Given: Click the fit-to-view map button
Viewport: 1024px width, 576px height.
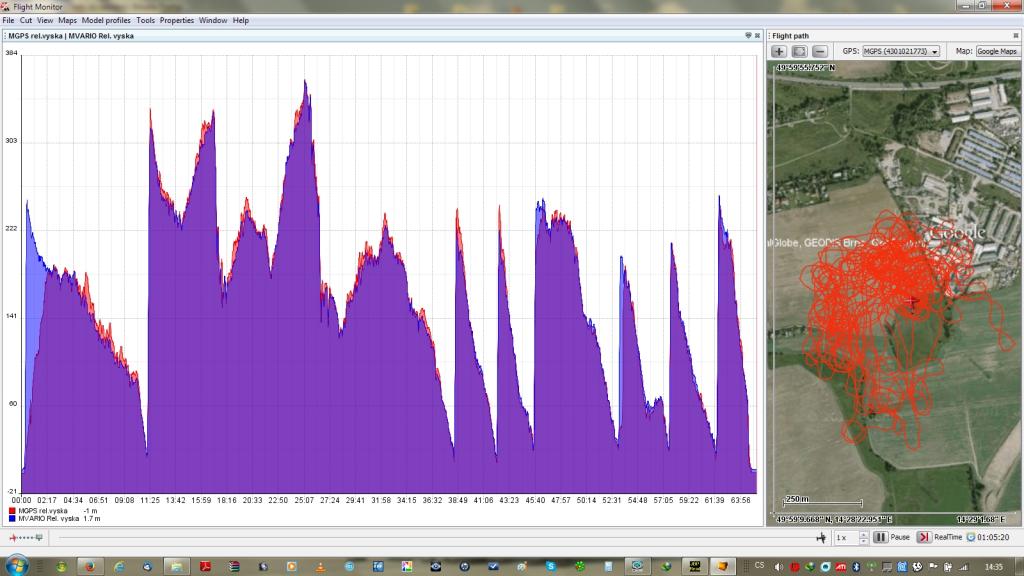Looking at the screenshot, I should (799, 51).
